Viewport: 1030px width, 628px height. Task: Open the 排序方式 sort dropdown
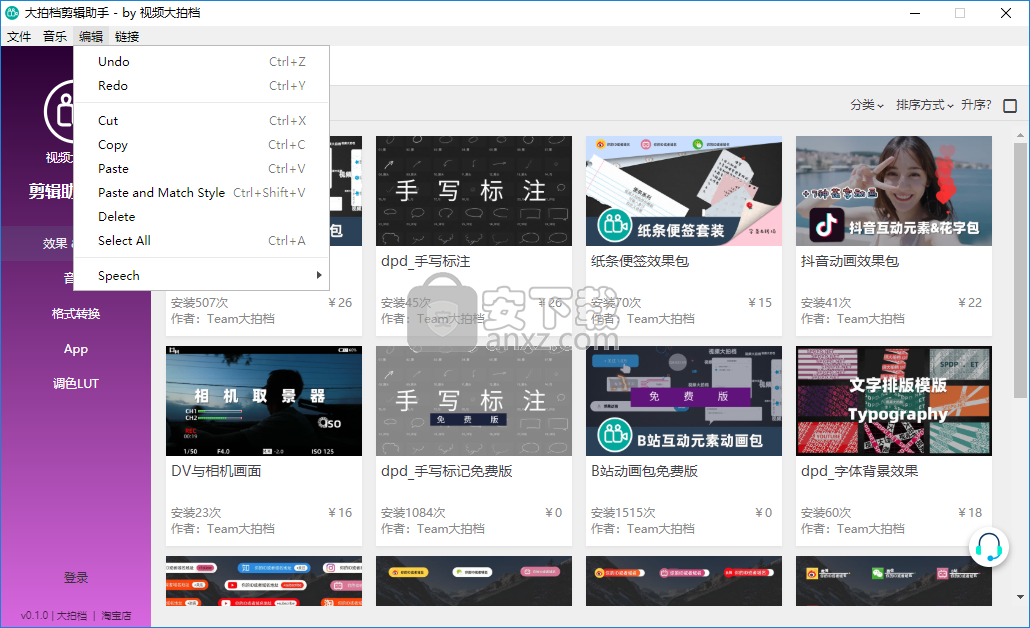pyautogui.click(x=924, y=105)
